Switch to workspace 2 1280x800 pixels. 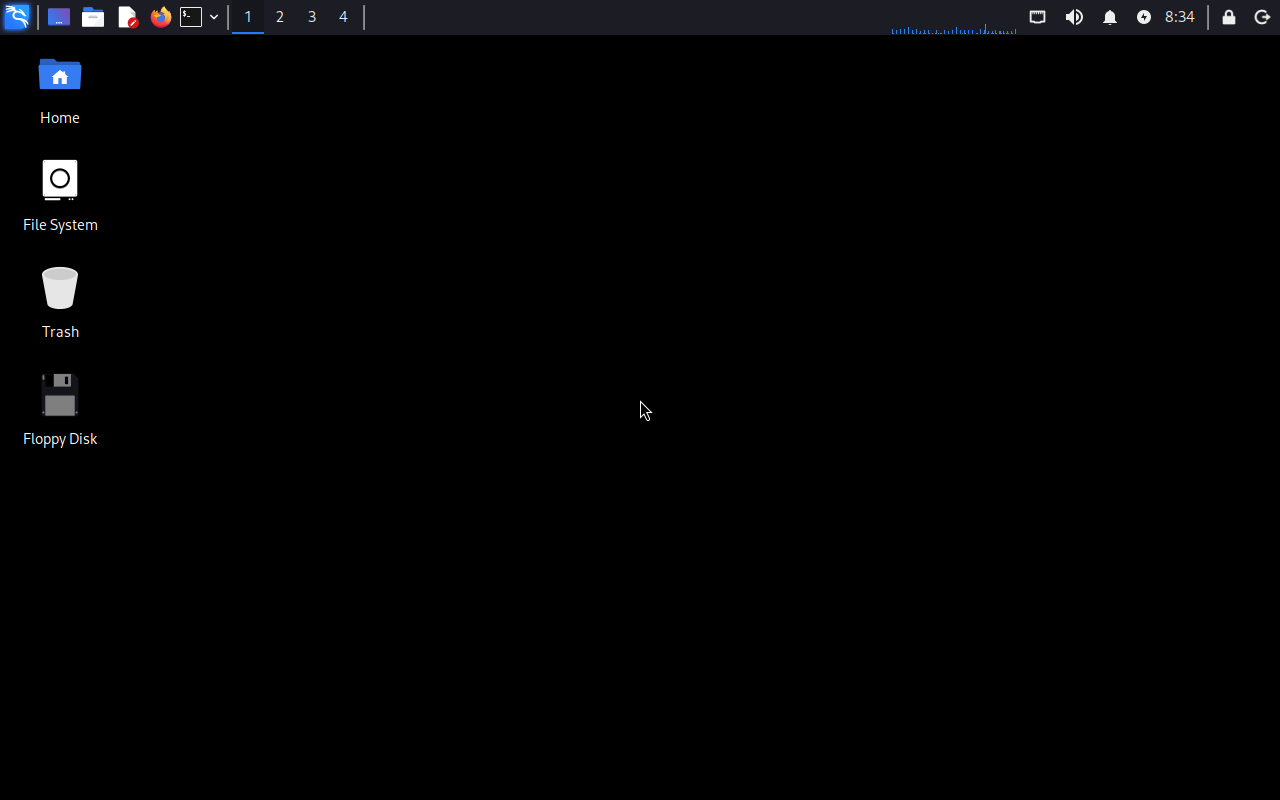[280, 17]
